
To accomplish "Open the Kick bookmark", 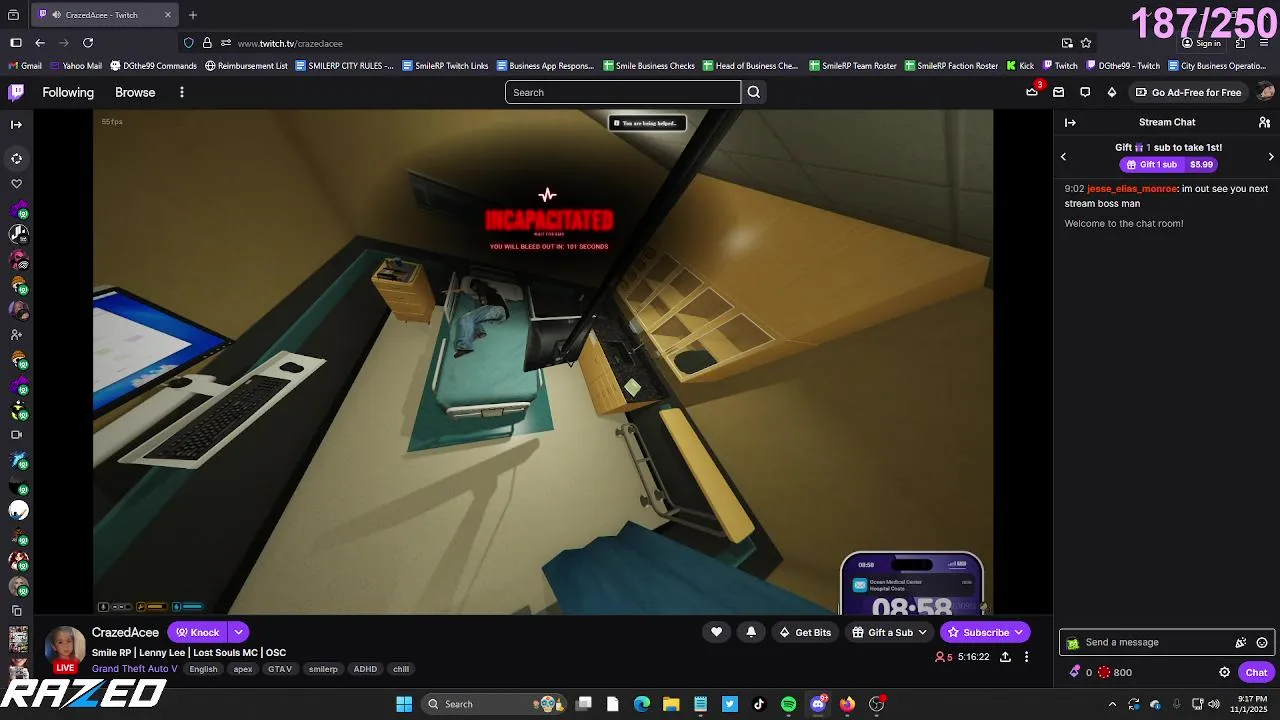I will 1020,66.
